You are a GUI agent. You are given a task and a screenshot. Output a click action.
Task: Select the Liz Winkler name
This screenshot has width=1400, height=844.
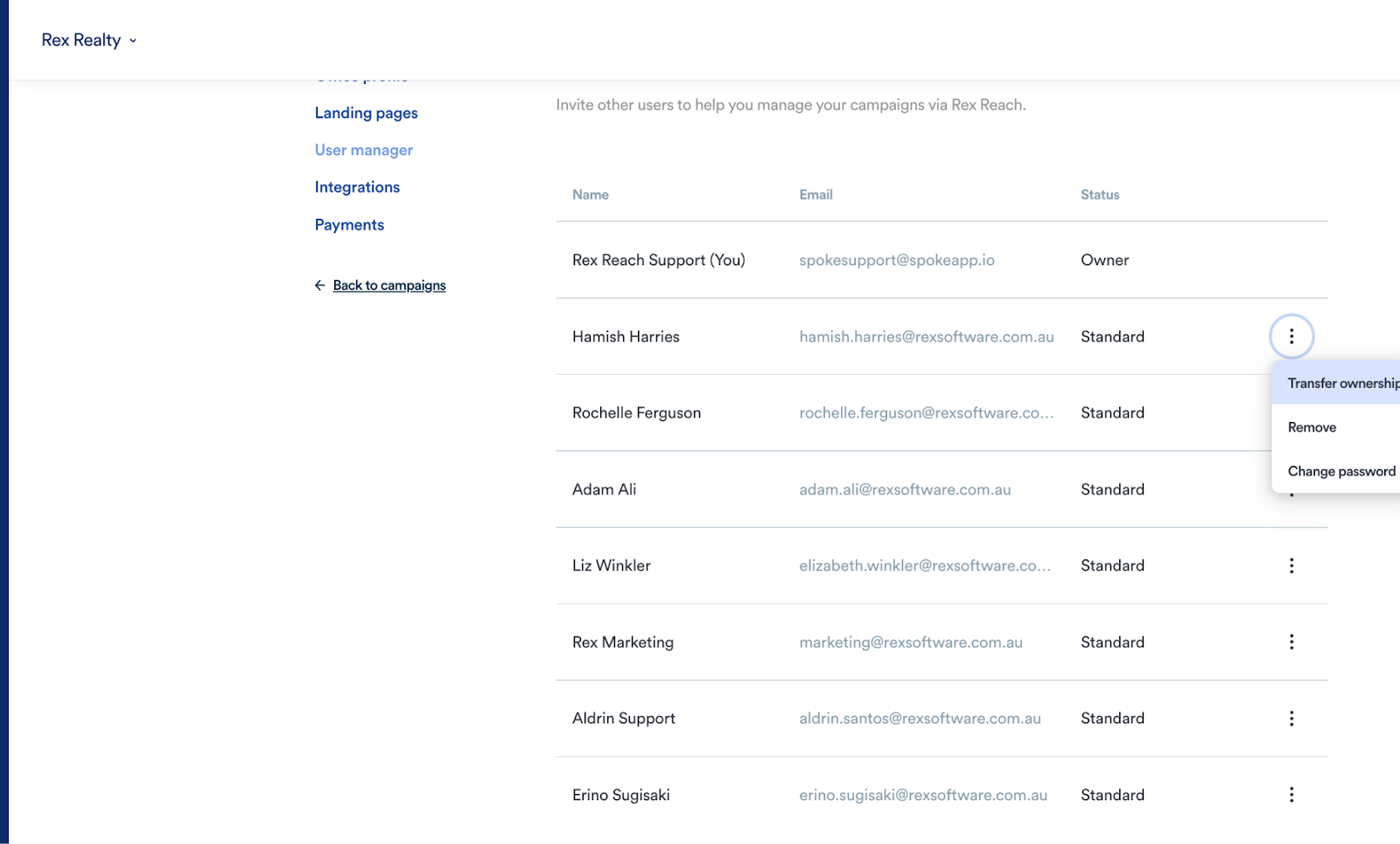click(x=611, y=566)
